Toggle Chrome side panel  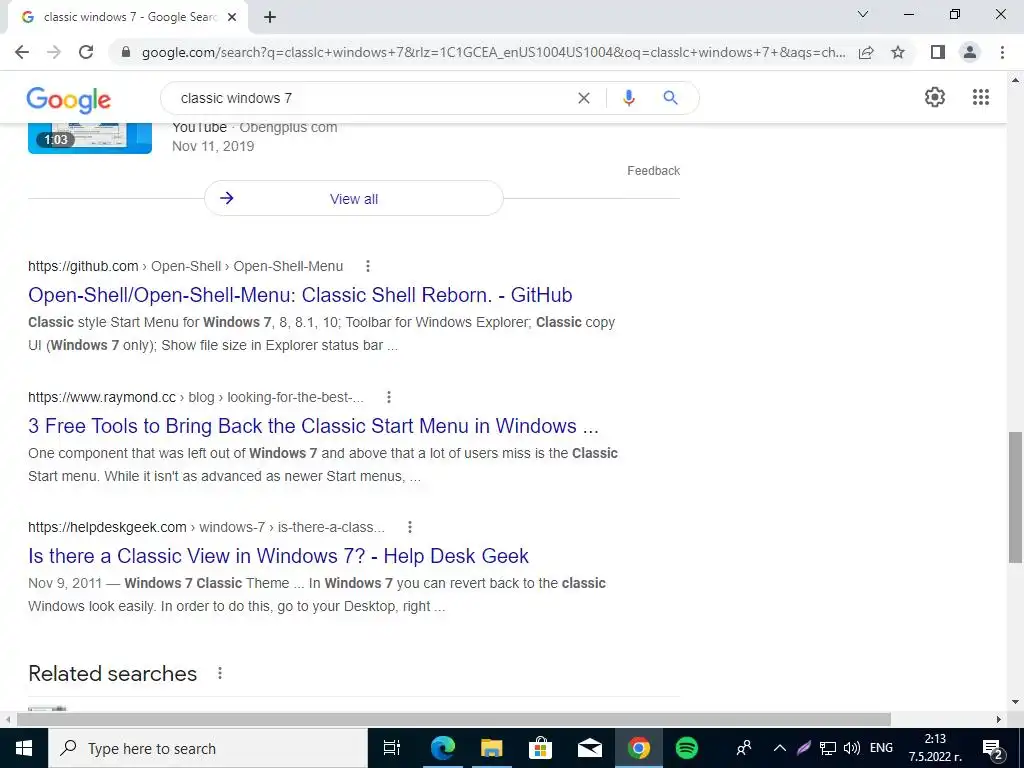point(938,52)
